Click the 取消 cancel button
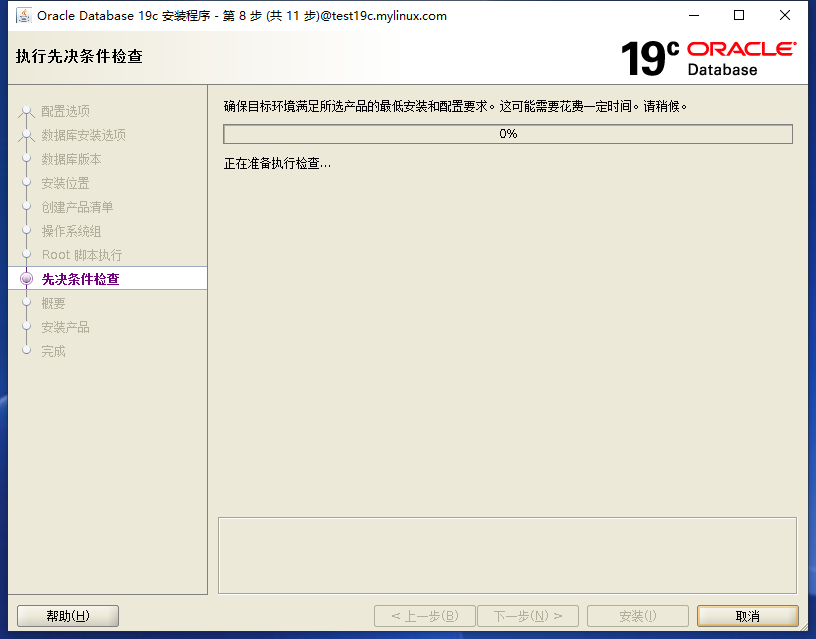 tap(747, 616)
